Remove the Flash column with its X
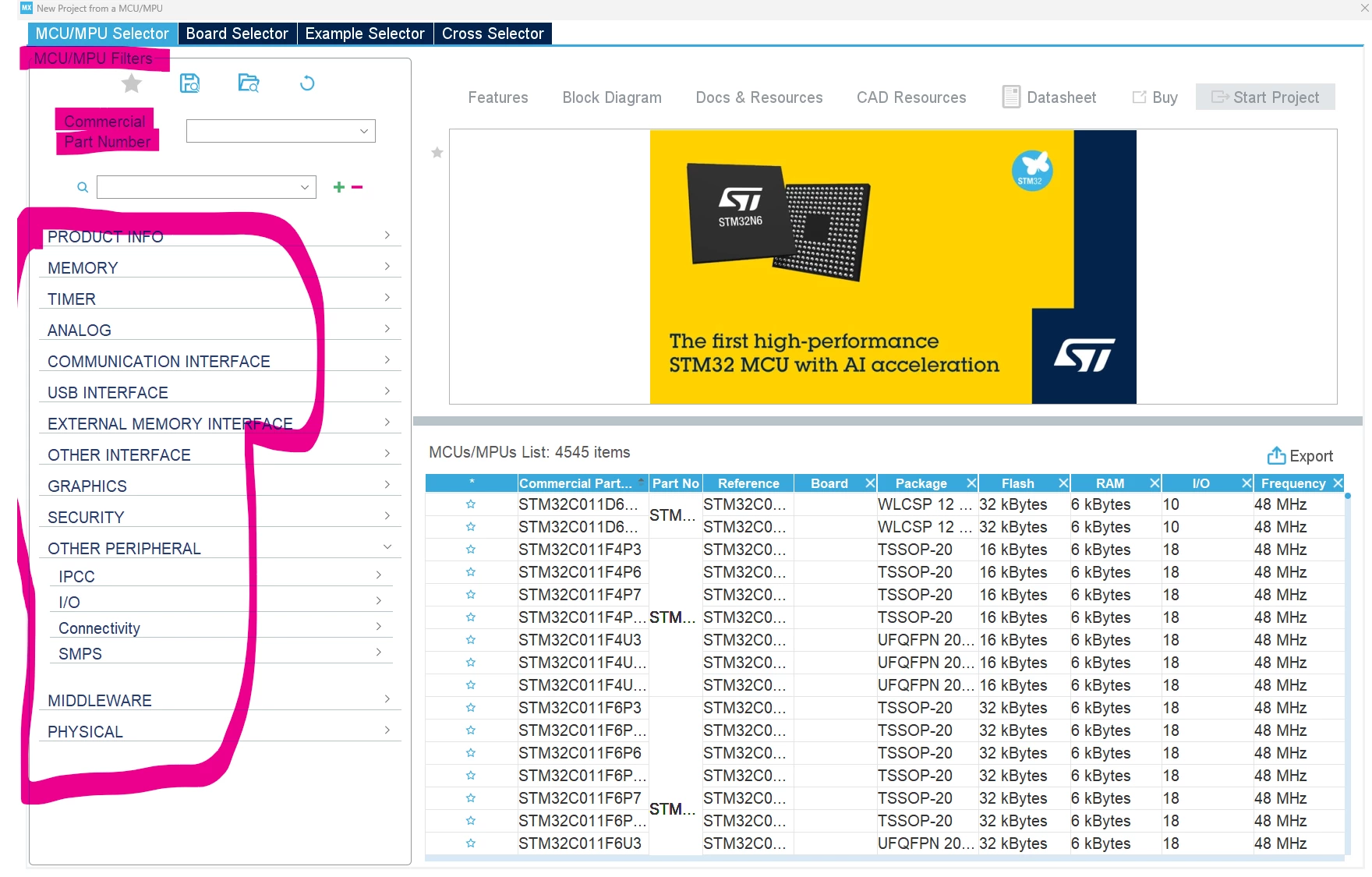This screenshot has height=877, width=1372. pos(1063,483)
